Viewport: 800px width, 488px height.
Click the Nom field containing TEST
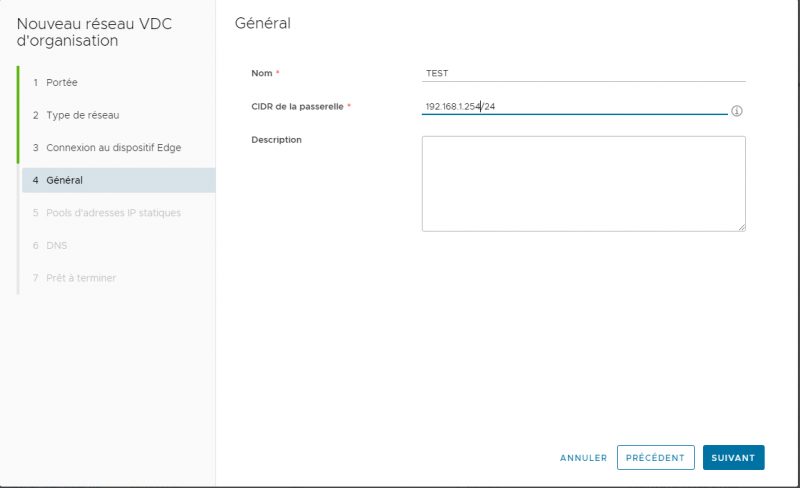(583, 73)
